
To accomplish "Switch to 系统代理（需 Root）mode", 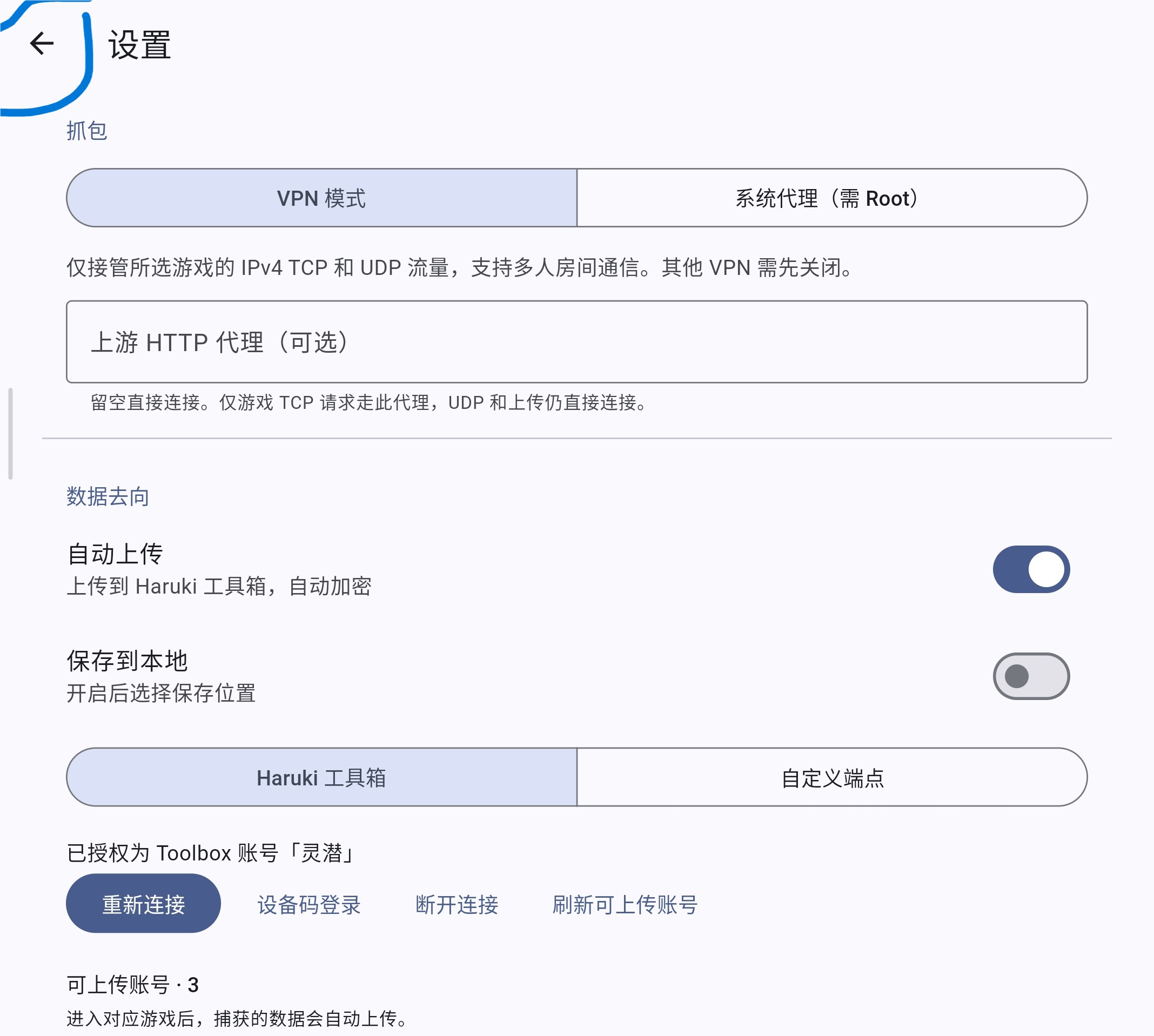I will coord(832,198).
